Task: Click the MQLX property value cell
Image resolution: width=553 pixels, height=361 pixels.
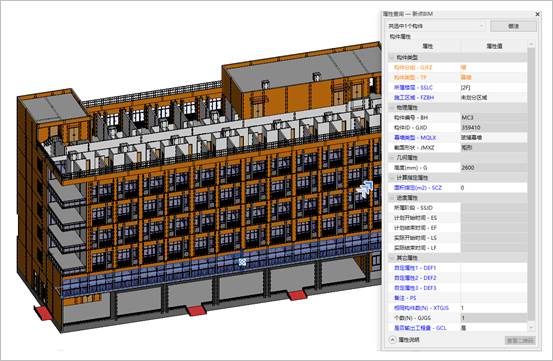Action: pyautogui.click(x=494, y=137)
